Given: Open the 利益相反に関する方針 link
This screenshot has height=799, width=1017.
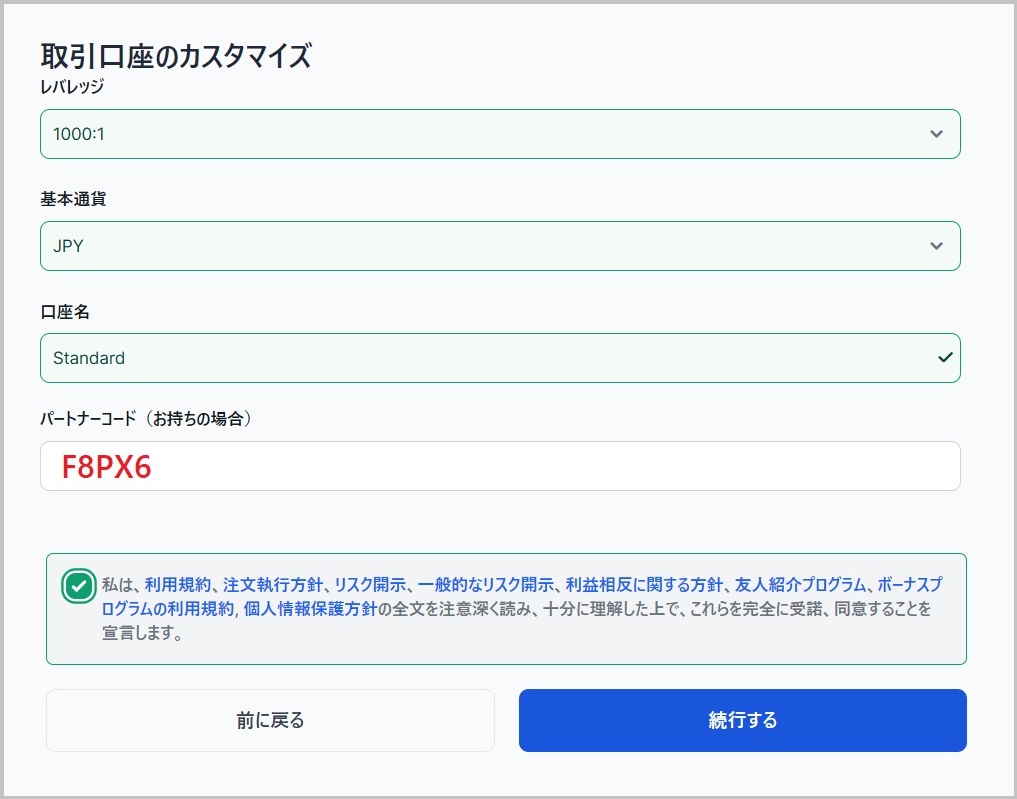Looking at the screenshot, I should click(x=643, y=585).
